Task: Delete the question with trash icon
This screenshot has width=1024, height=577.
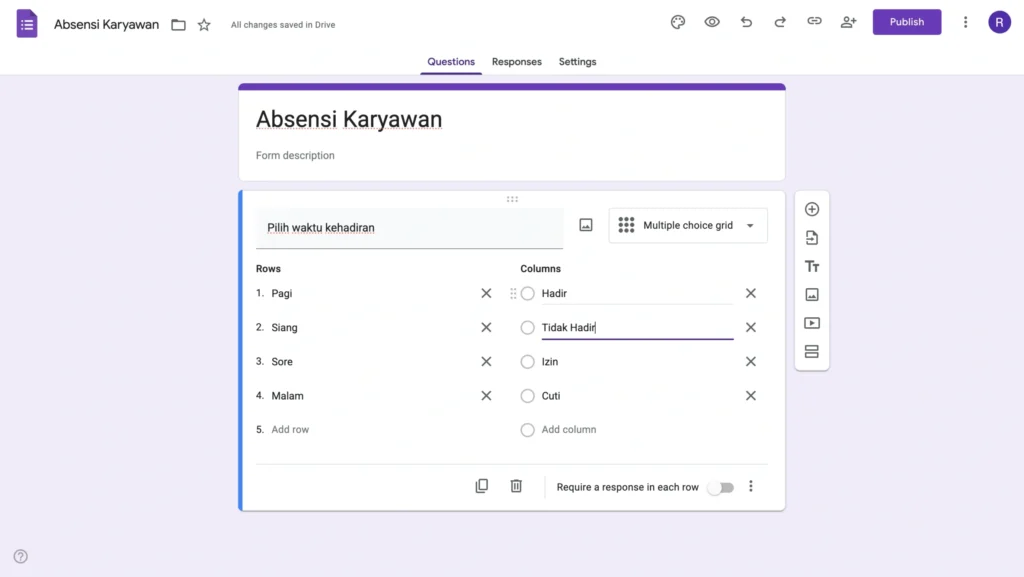Action: [516, 486]
